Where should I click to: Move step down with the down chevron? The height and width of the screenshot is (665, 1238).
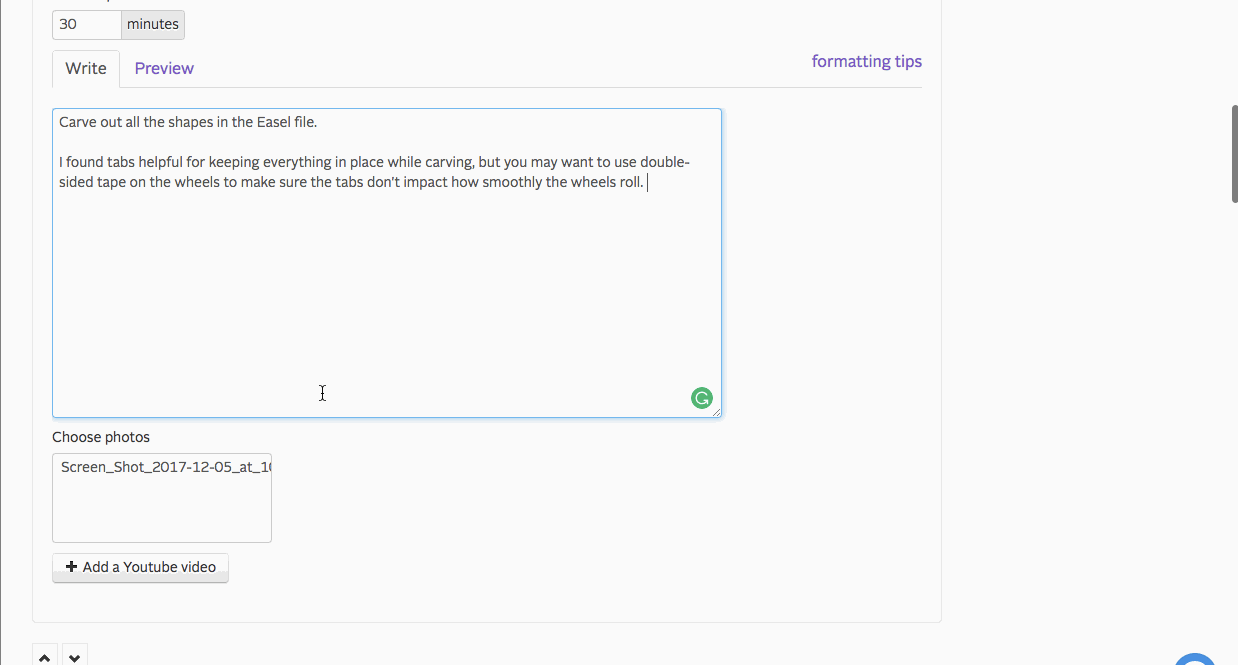click(75, 657)
